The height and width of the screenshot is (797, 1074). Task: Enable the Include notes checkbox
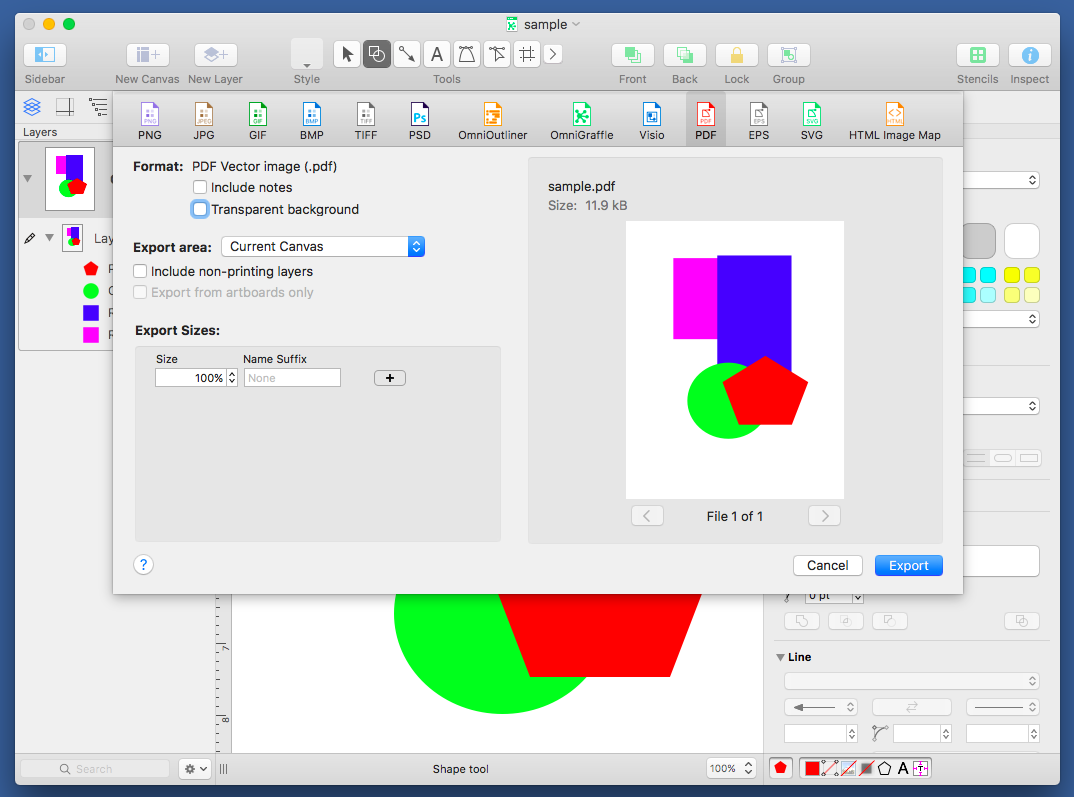coord(201,188)
